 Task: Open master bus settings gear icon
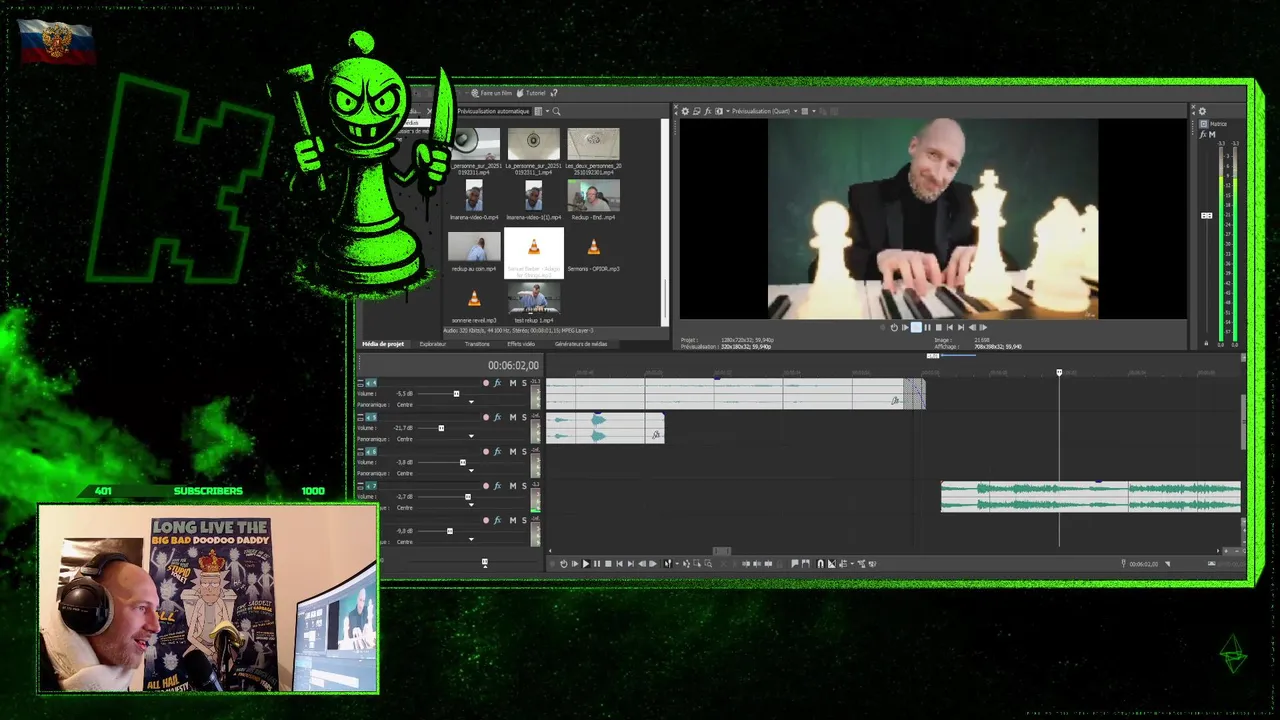coord(1202,111)
